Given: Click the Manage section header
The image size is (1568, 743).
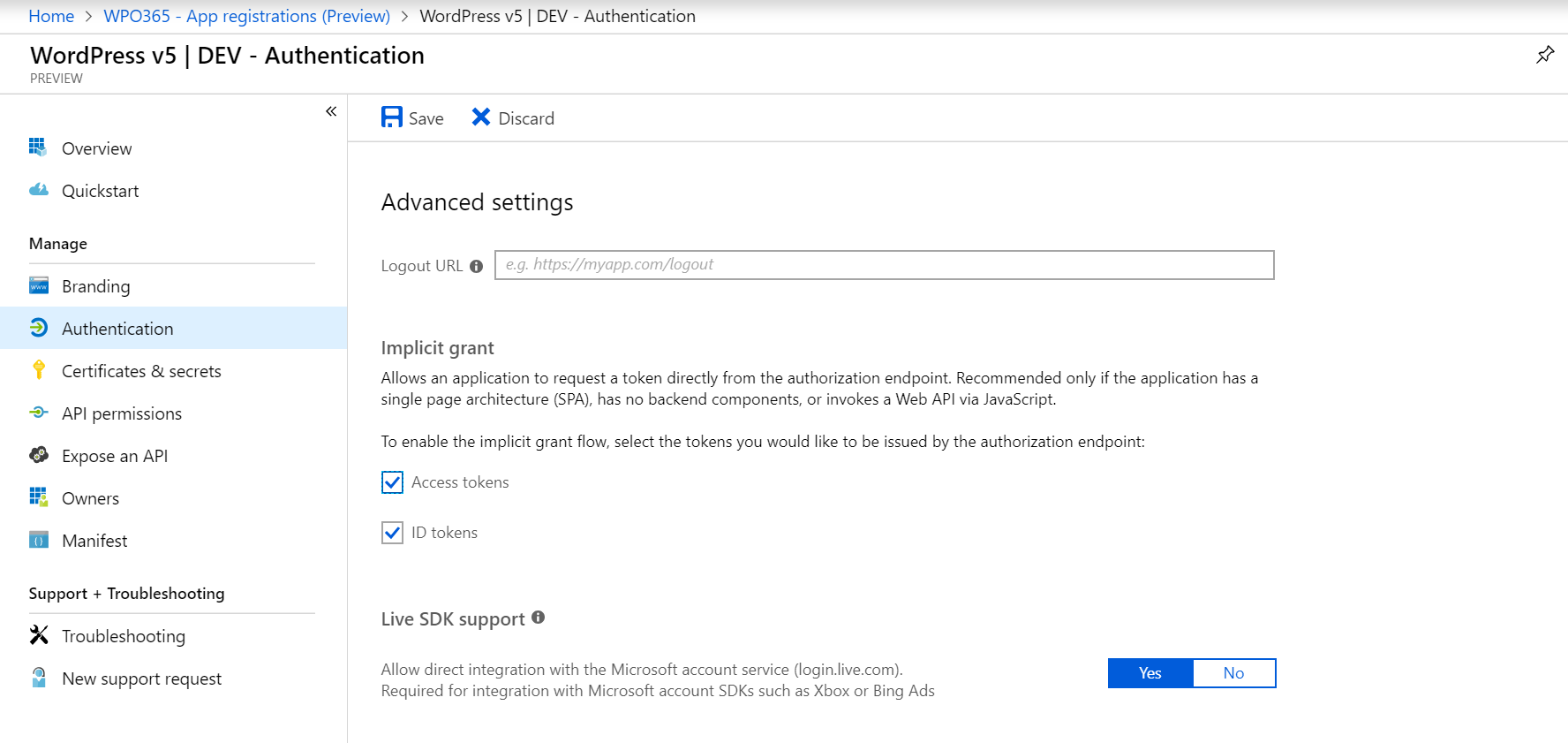Looking at the screenshot, I should 58,244.
